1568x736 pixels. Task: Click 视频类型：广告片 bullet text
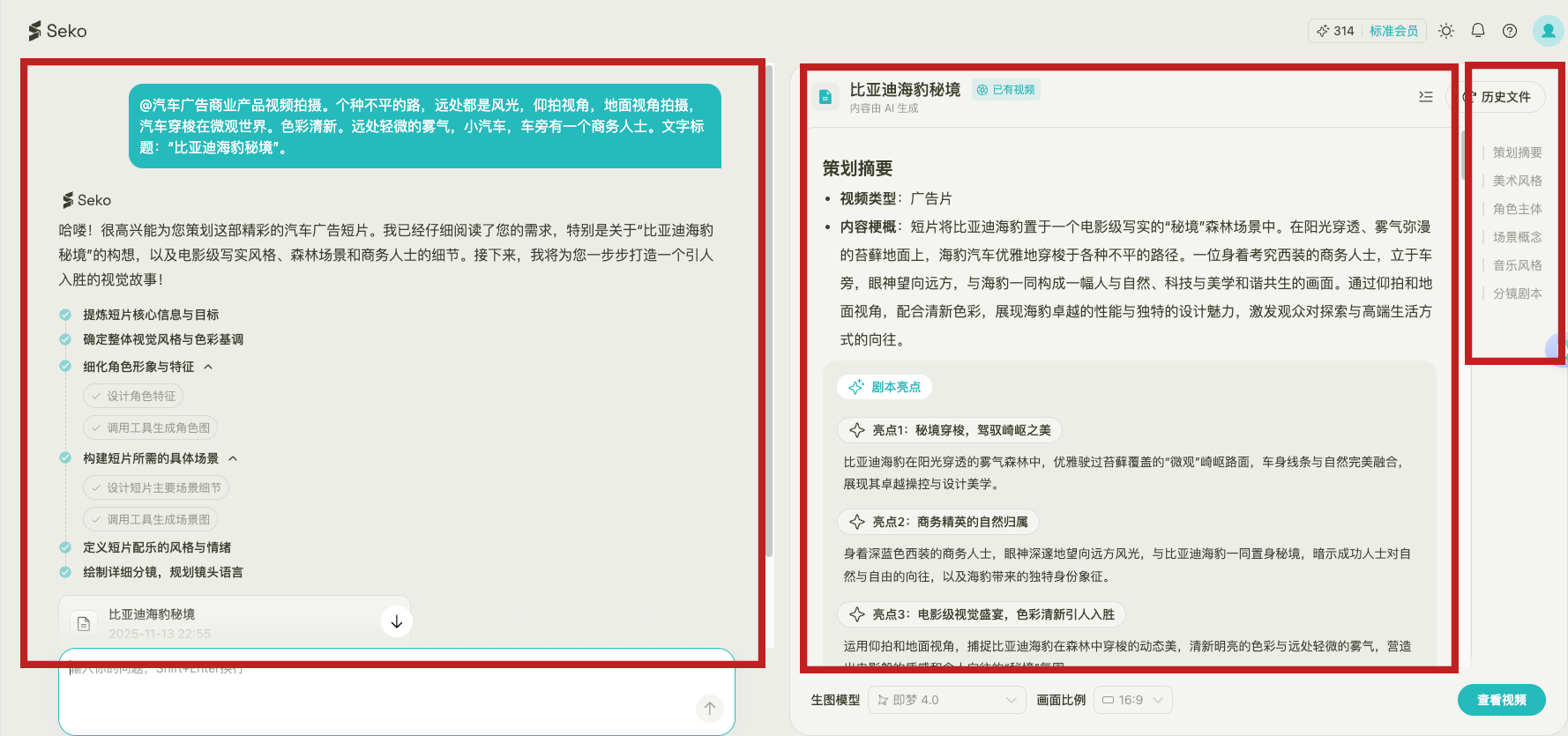pos(896,198)
